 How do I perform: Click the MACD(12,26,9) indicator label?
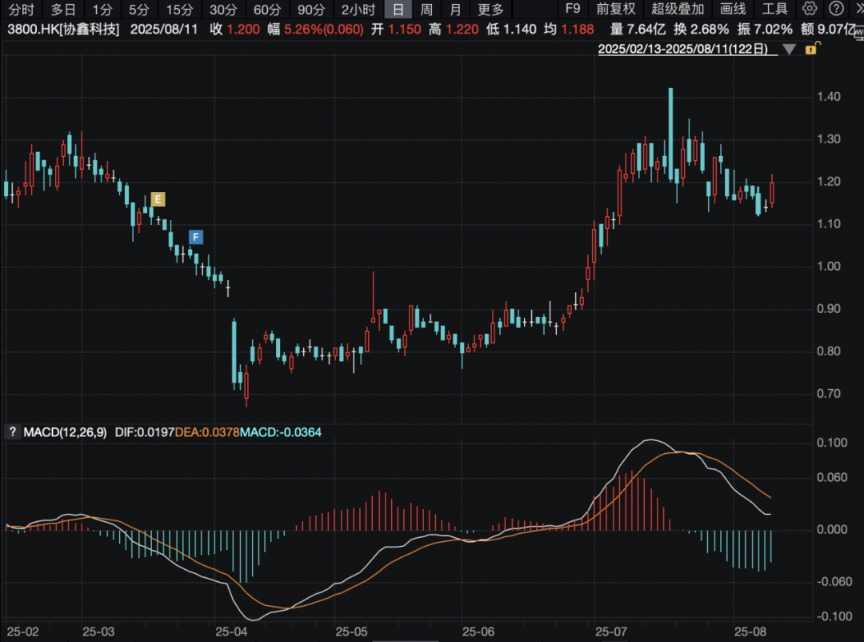[x=62, y=432]
